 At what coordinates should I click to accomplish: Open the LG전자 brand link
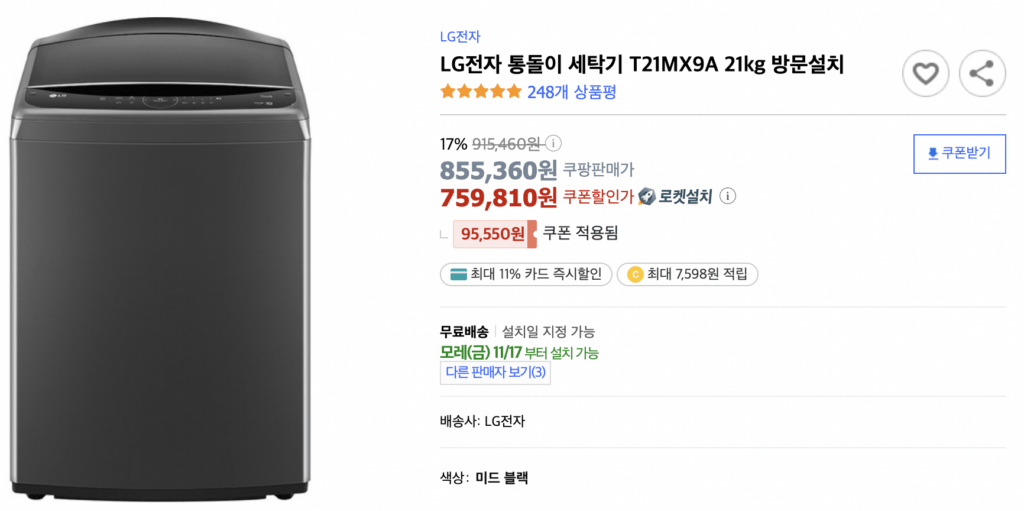pos(460,37)
